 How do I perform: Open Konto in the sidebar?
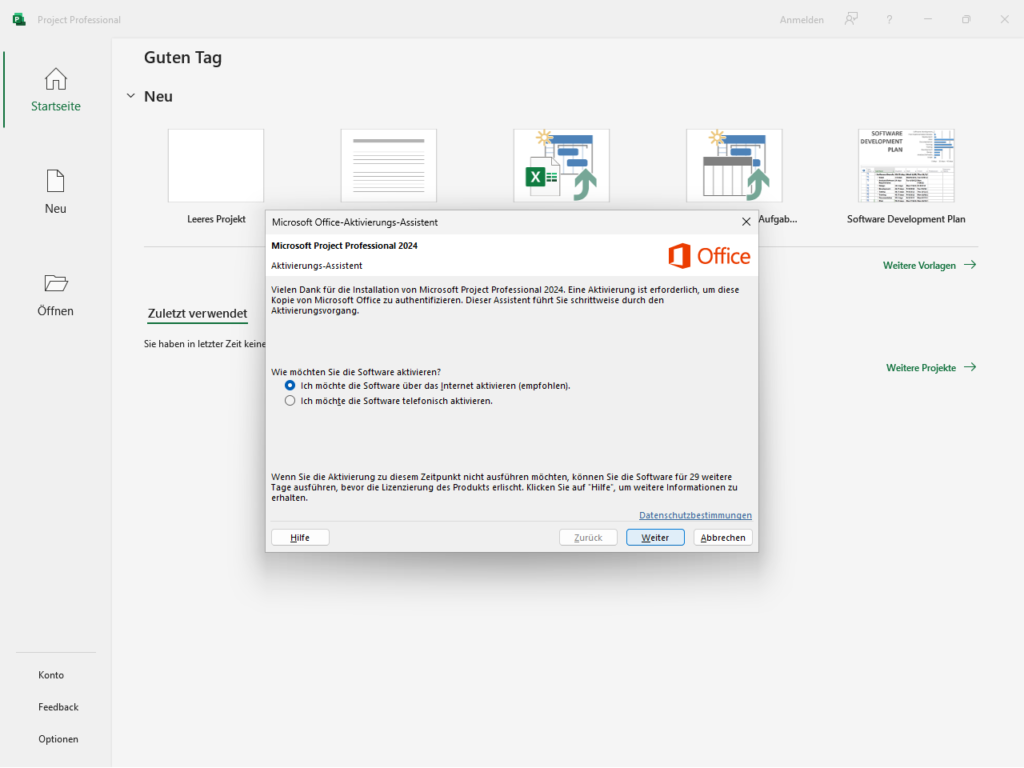(x=51, y=675)
